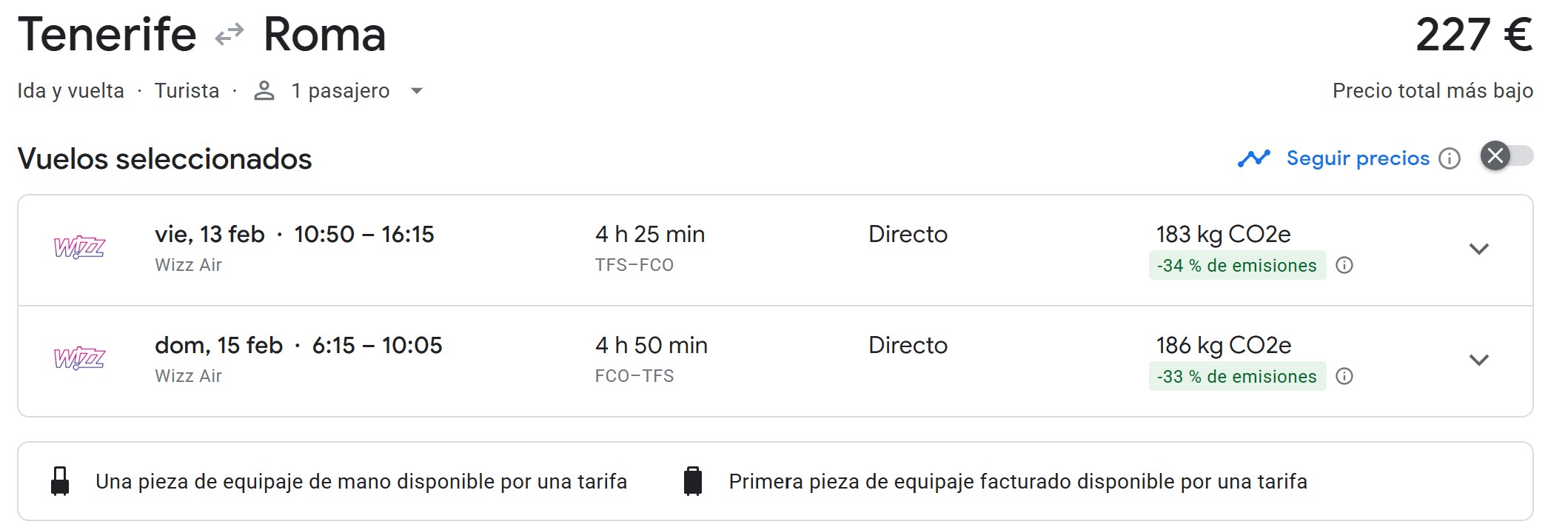The width and height of the screenshot is (1568, 530).
Task: Click the Wizz Air logo on outbound flight
Action: 79,247
